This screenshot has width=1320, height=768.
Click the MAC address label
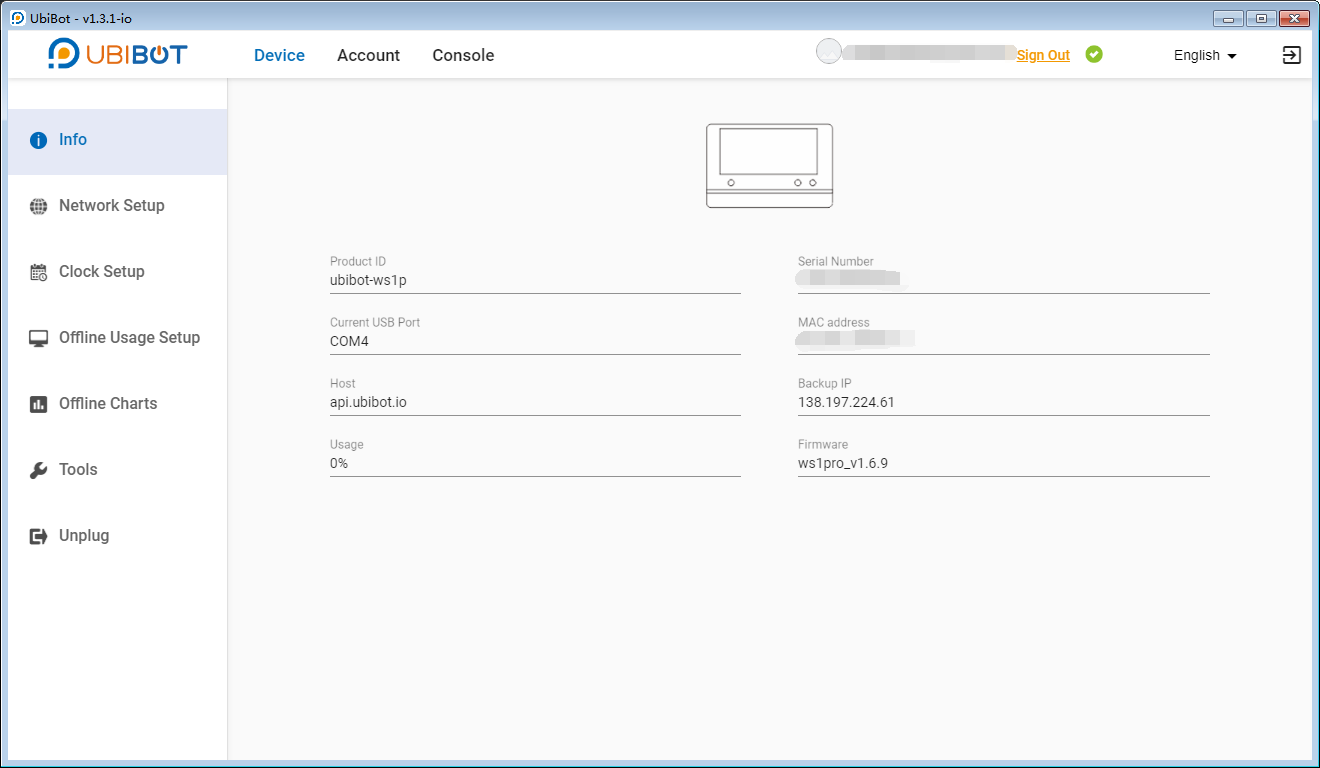tap(834, 323)
